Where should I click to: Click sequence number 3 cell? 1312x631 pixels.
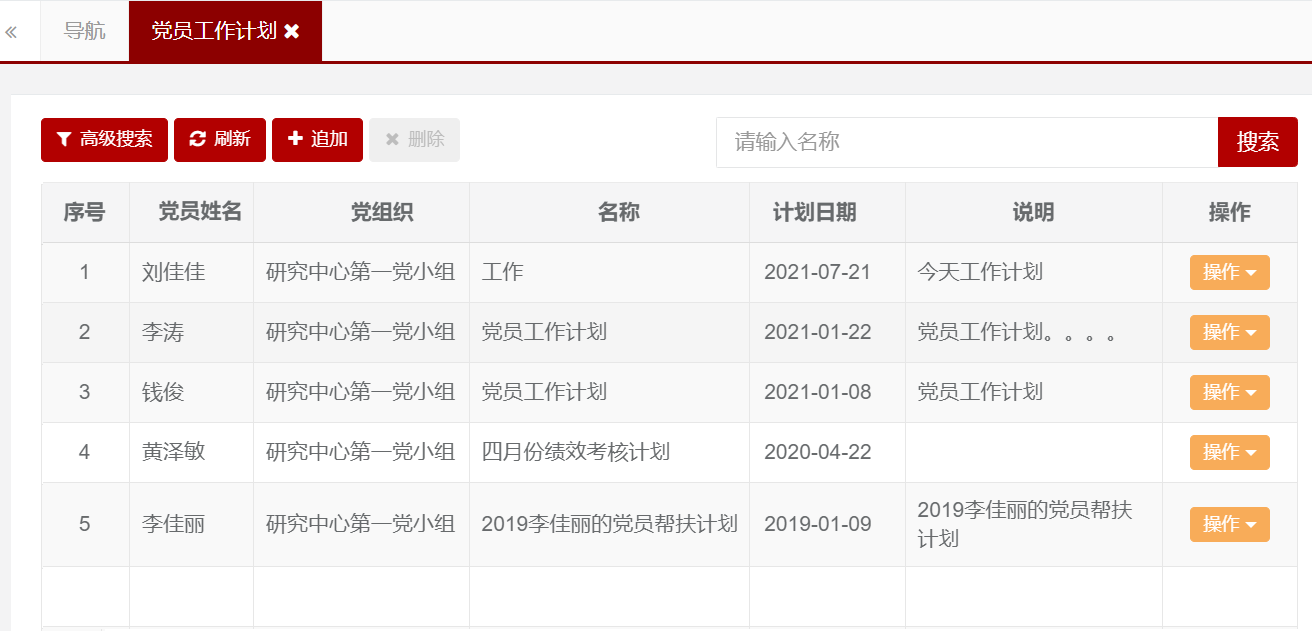click(x=85, y=392)
